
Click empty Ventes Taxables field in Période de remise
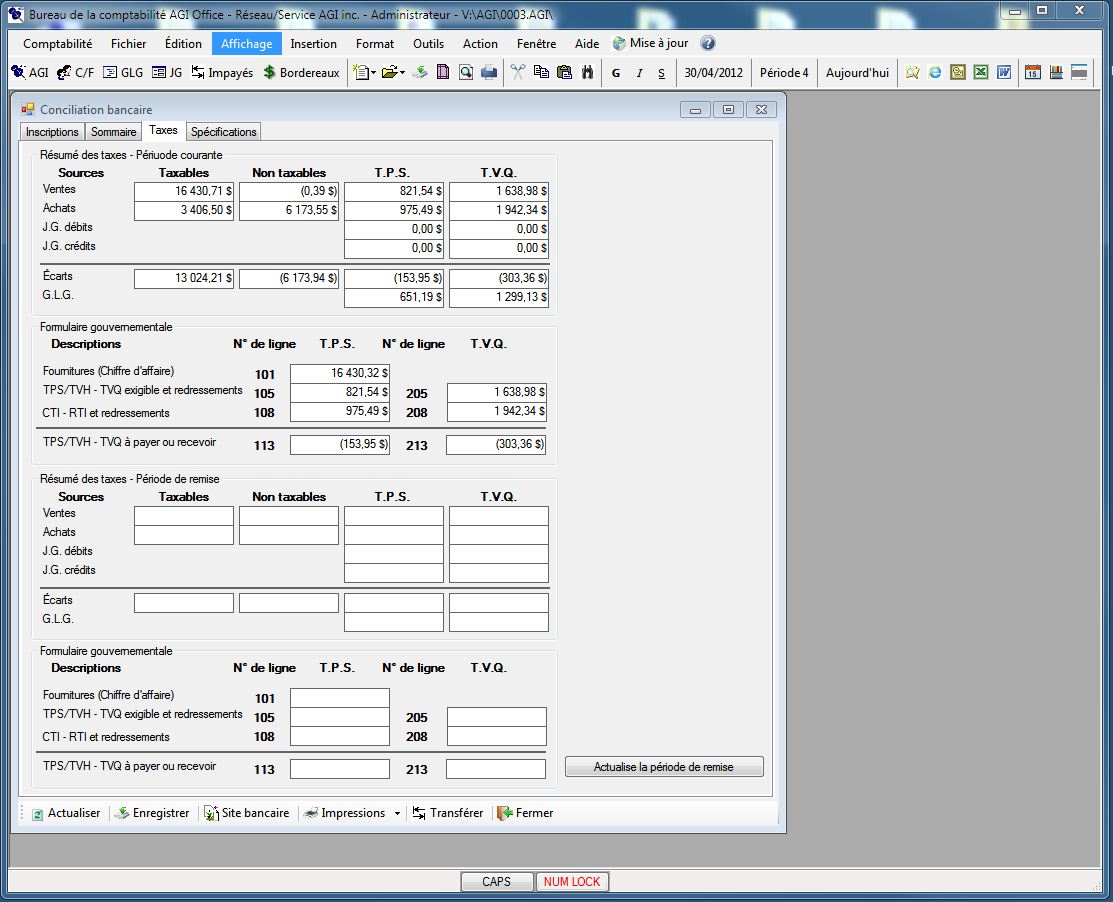[x=184, y=515]
